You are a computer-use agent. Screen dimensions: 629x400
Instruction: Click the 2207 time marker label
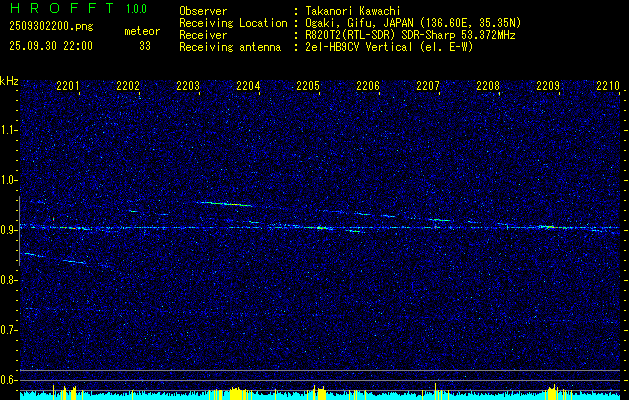coord(428,86)
